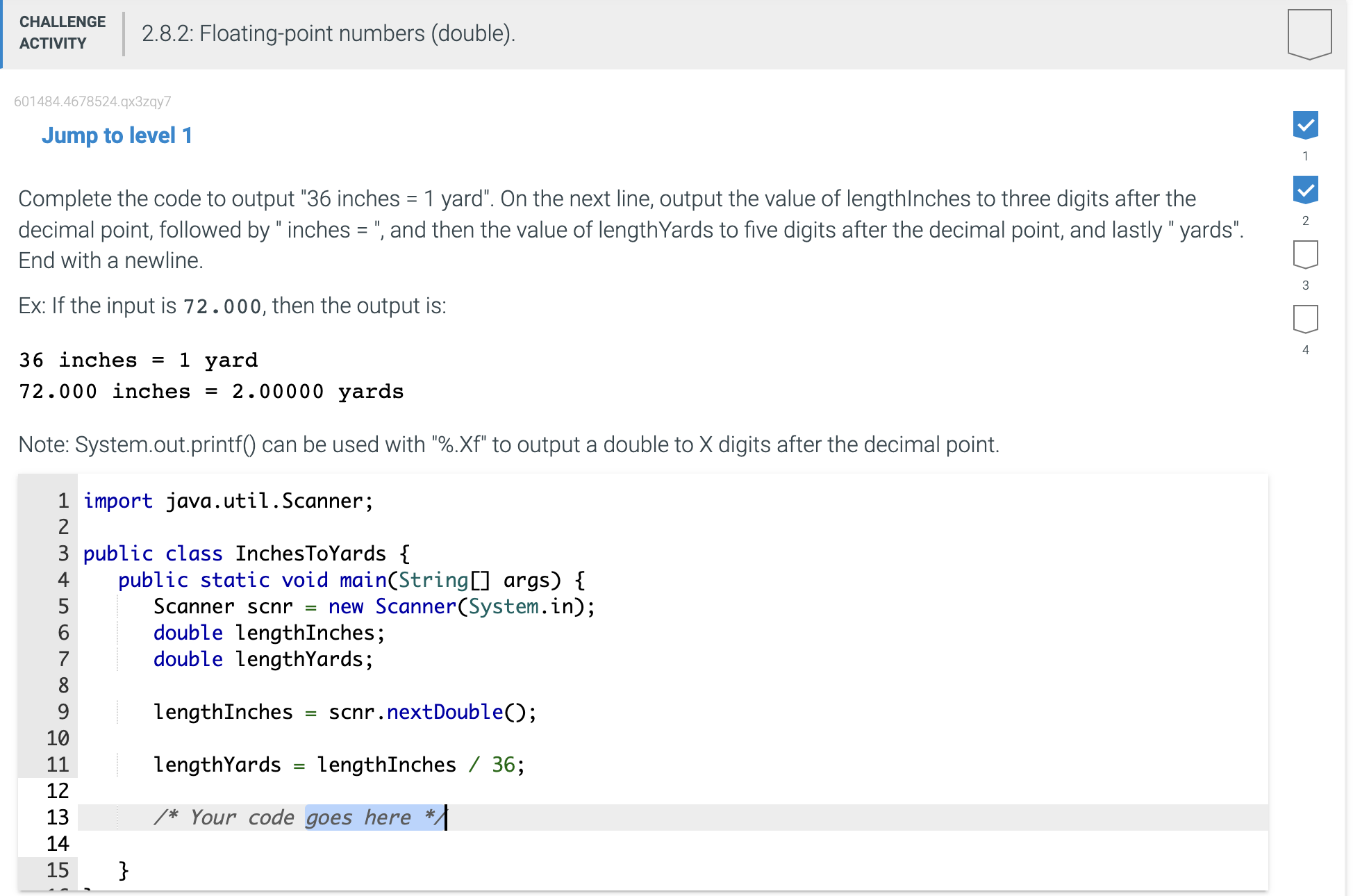Open the Jump to level 1 link
Image resolution: width=1353 pixels, height=896 pixels.
pyautogui.click(x=117, y=135)
